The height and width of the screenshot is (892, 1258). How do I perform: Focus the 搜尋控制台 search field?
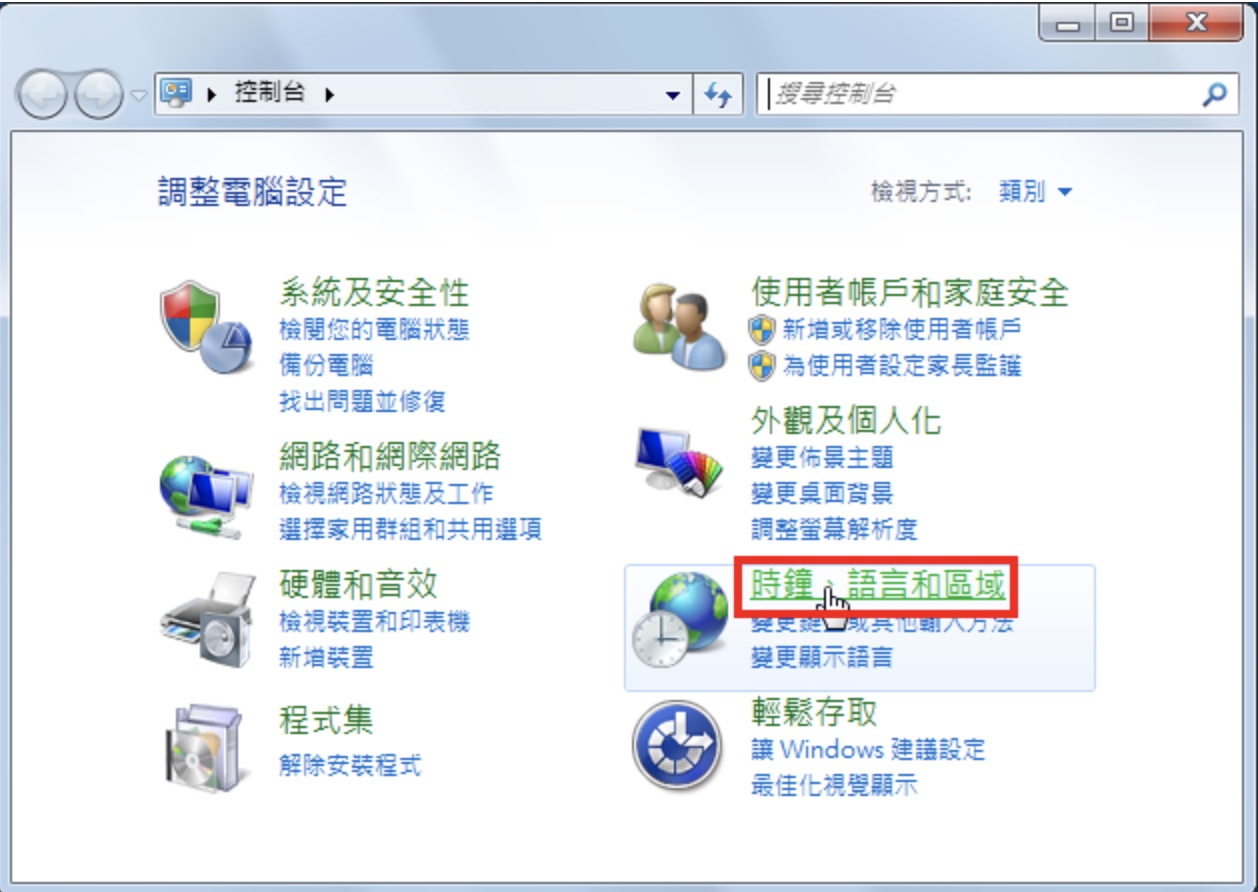tap(980, 95)
